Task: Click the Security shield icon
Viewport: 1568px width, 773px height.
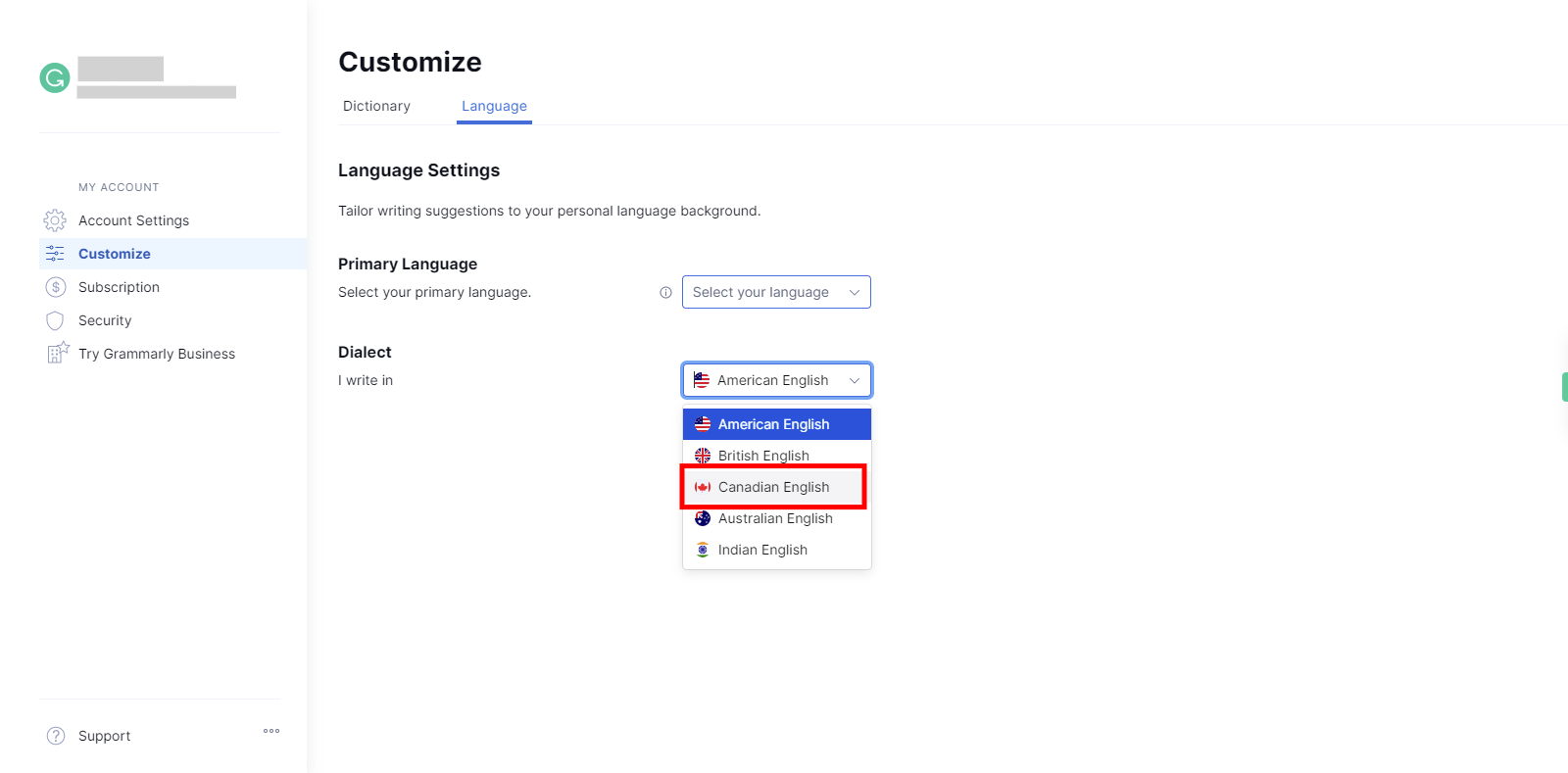Action: (55, 320)
